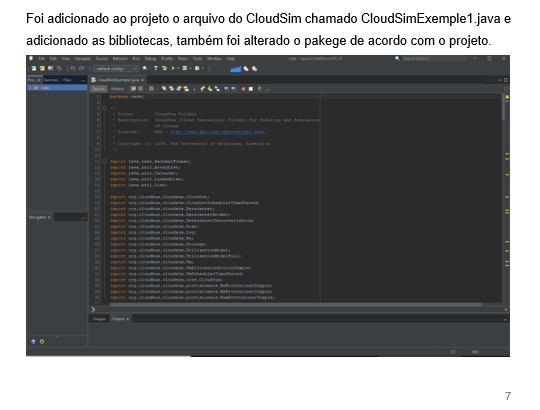Screen dimensions: 540x410
Task: Open the Refactor menu
Action: coord(120,59)
